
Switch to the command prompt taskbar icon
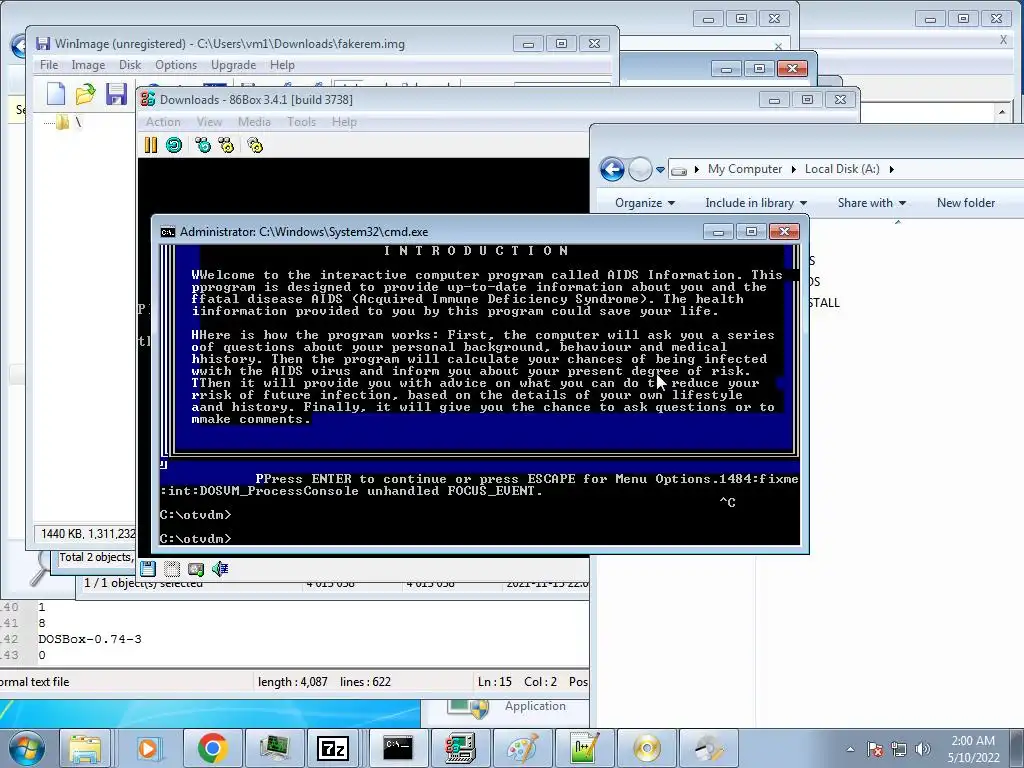click(398, 748)
